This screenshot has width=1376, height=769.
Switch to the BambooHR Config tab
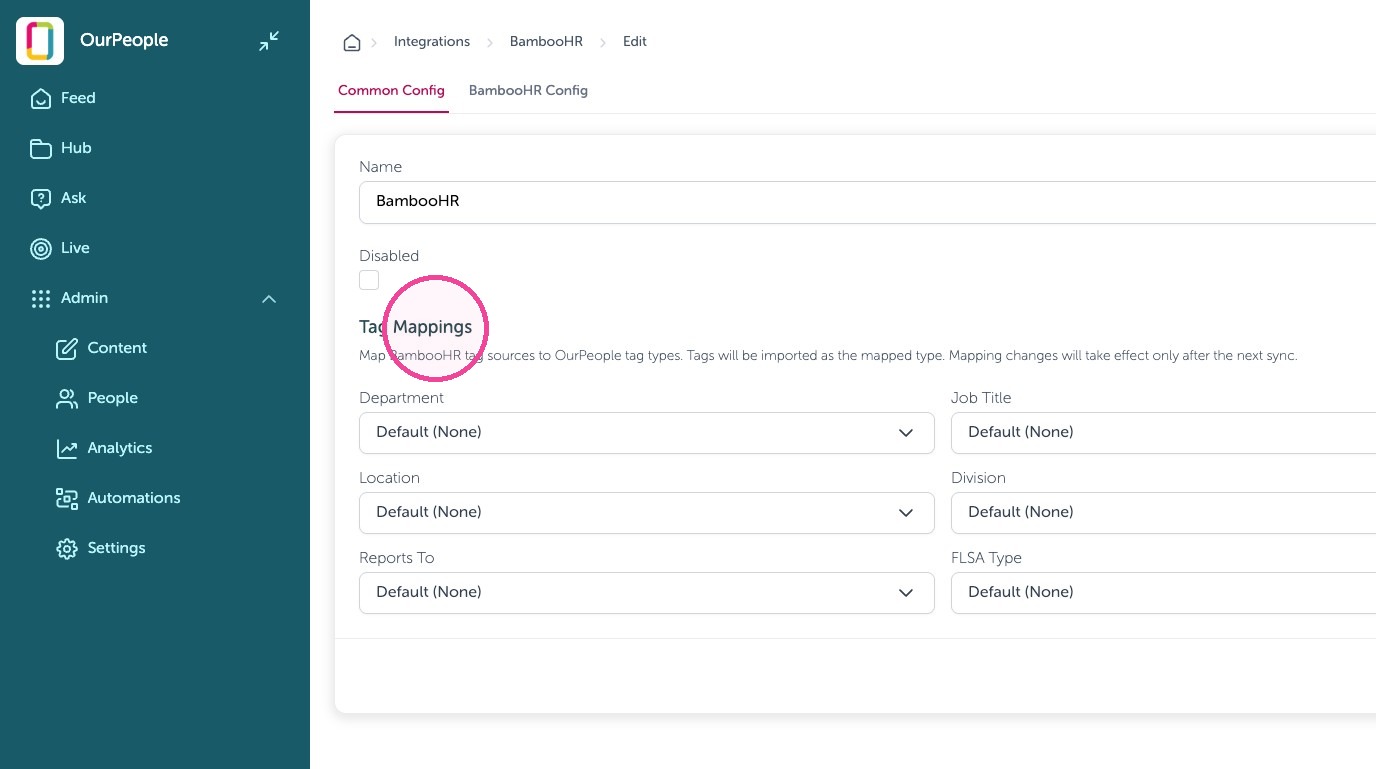click(x=528, y=91)
